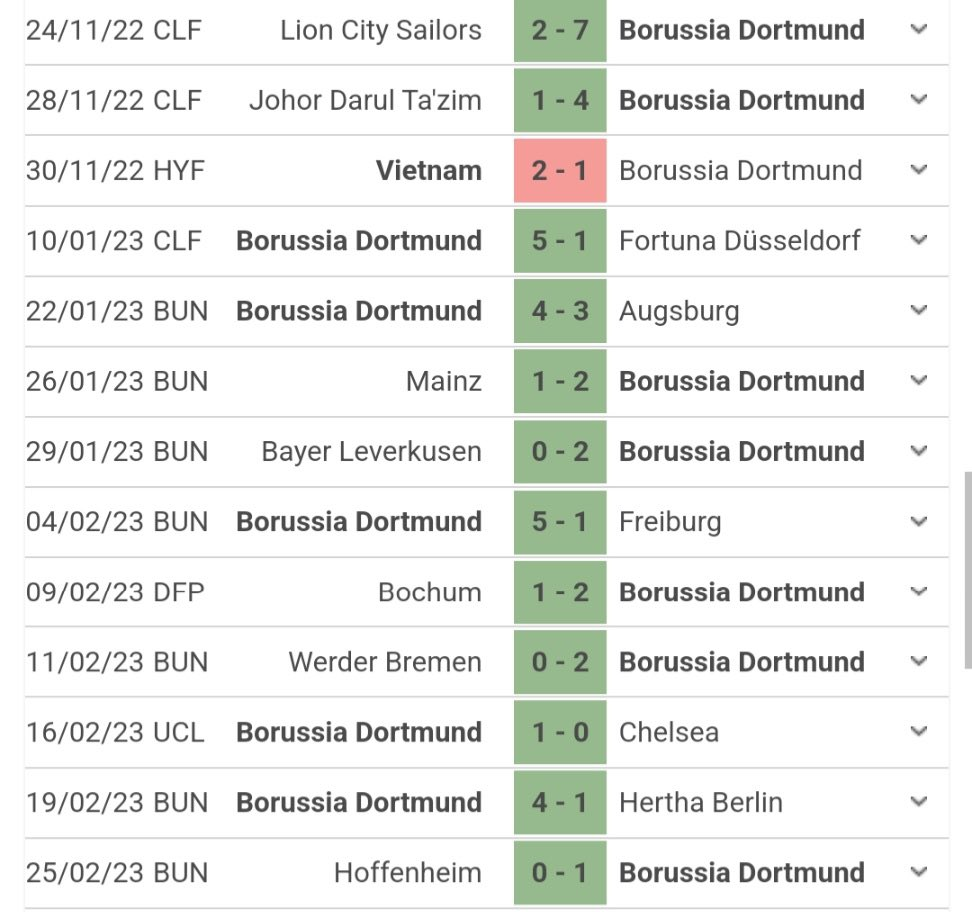Click the vertical scrollbar on the right
Viewport: 972px width, 912px height.
click(967, 570)
